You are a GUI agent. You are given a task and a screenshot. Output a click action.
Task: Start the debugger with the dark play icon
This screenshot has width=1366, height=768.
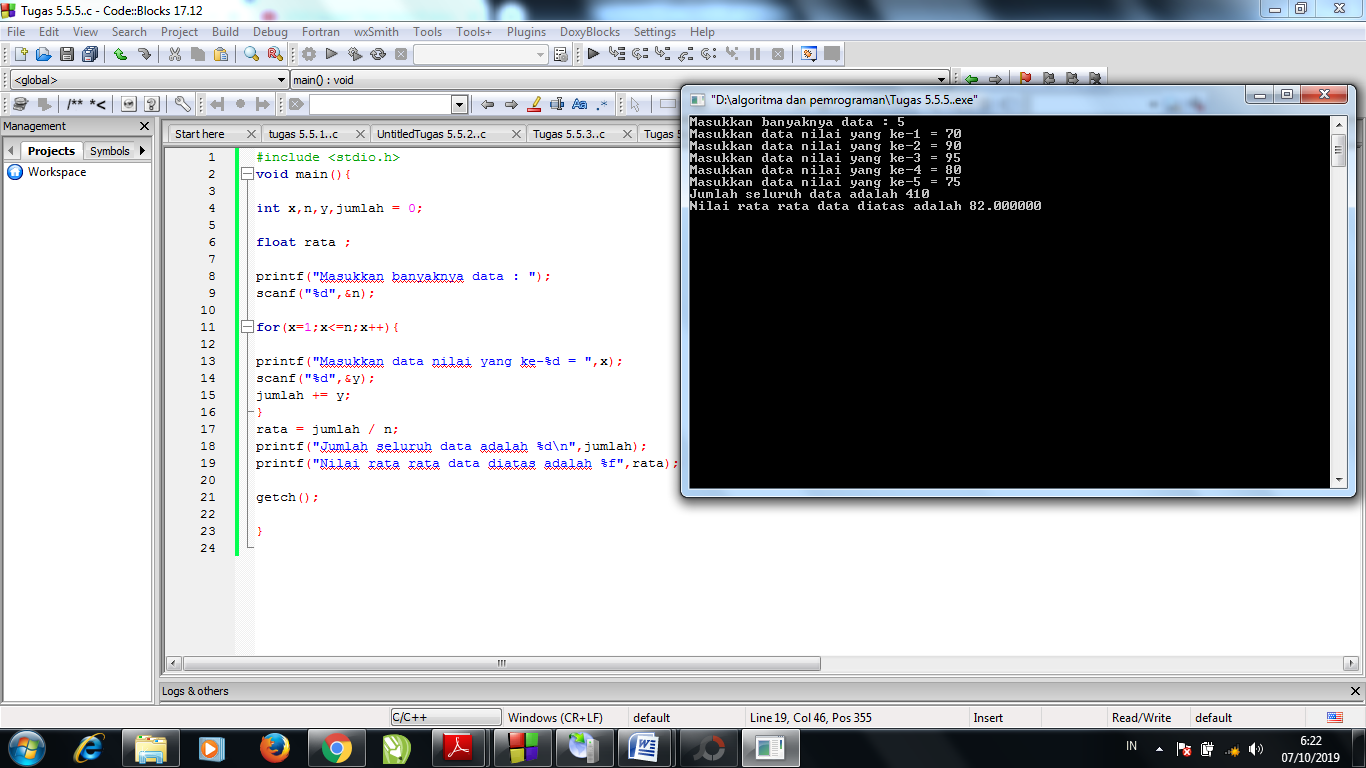click(x=593, y=54)
